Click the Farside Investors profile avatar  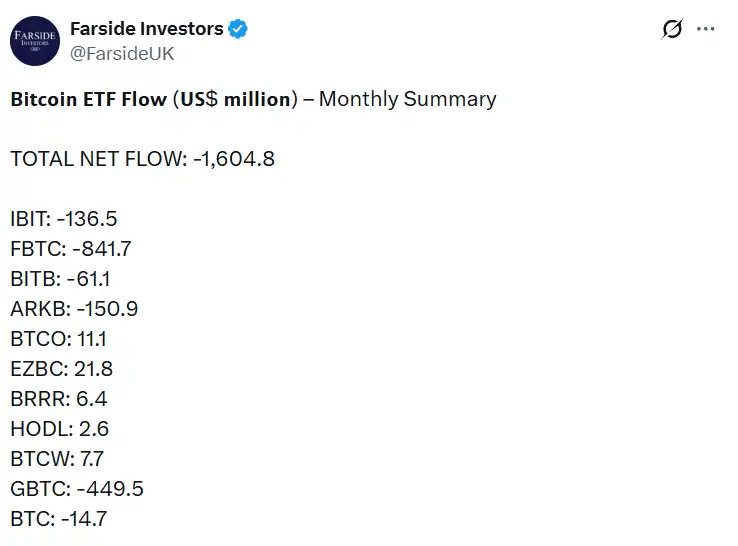point(34,41)
